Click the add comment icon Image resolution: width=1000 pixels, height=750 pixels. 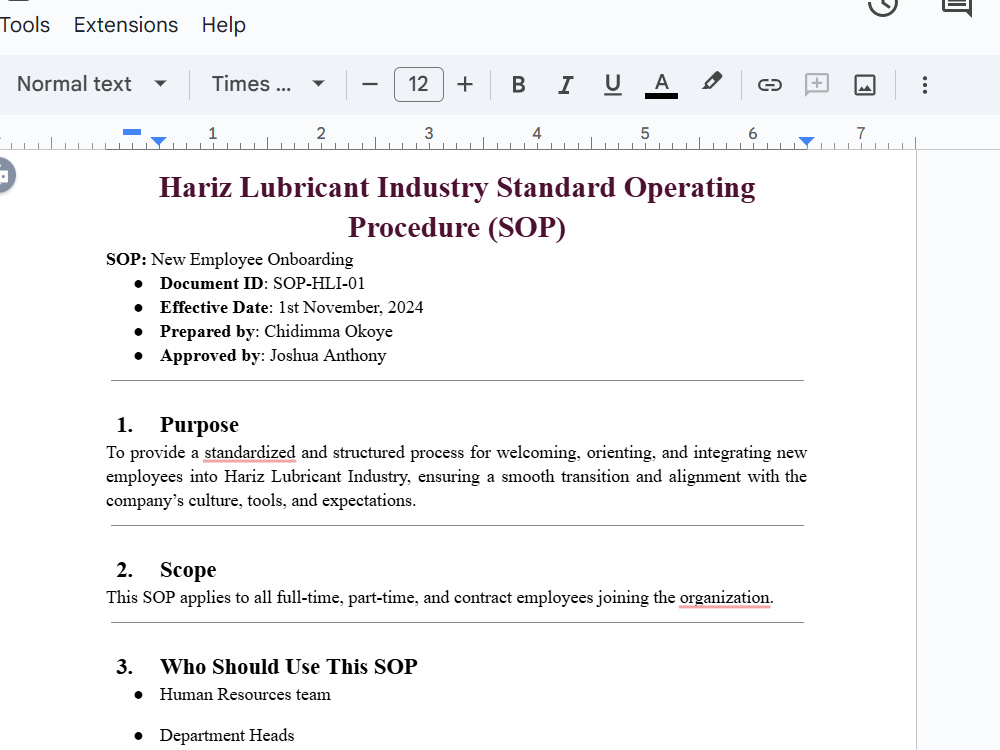[816, 84]
